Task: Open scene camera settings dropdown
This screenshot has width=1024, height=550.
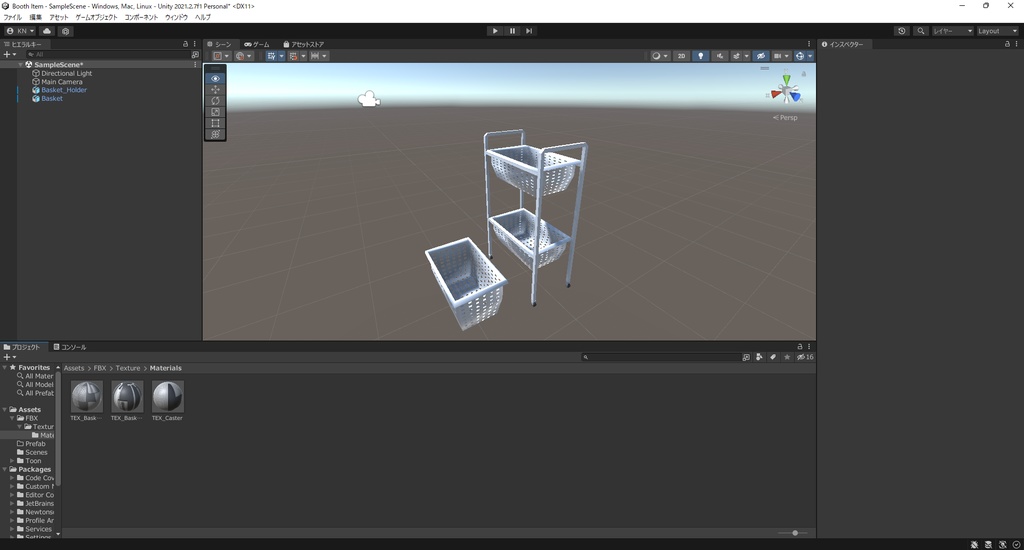Action: point(781,56)
